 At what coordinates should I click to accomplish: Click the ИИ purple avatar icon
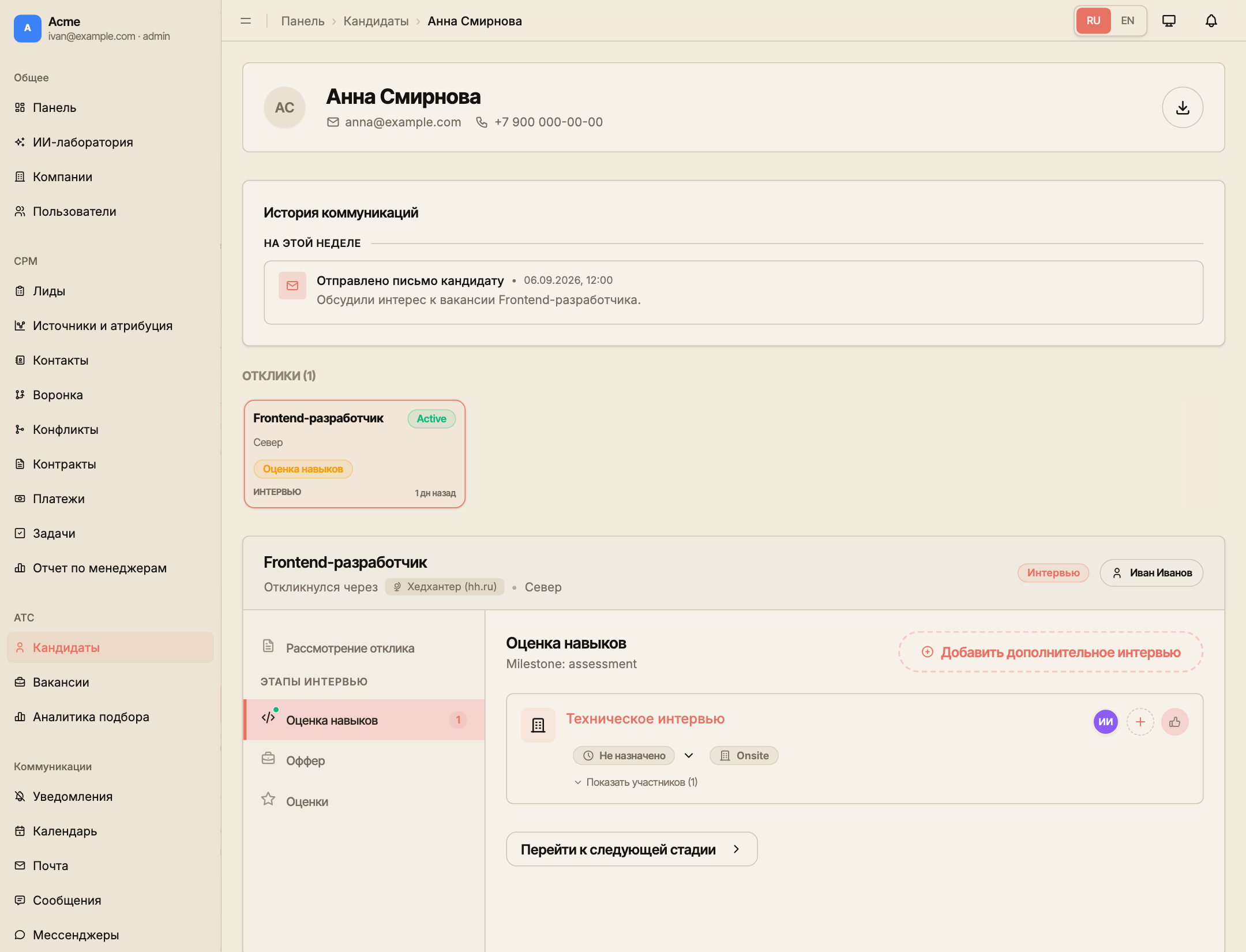click(x=1105, y=722)
